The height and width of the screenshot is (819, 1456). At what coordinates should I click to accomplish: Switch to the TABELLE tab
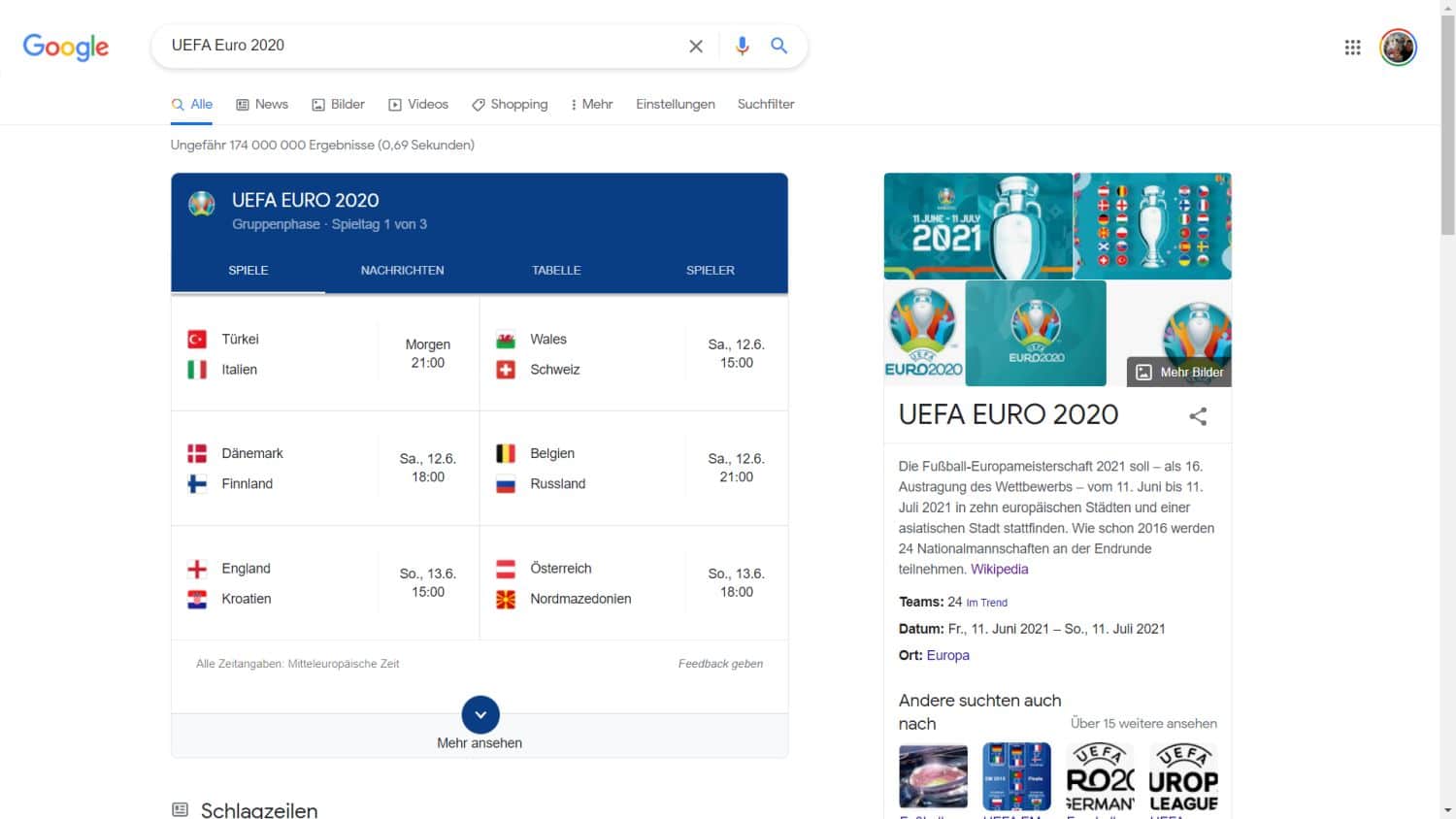pos(556,270)
